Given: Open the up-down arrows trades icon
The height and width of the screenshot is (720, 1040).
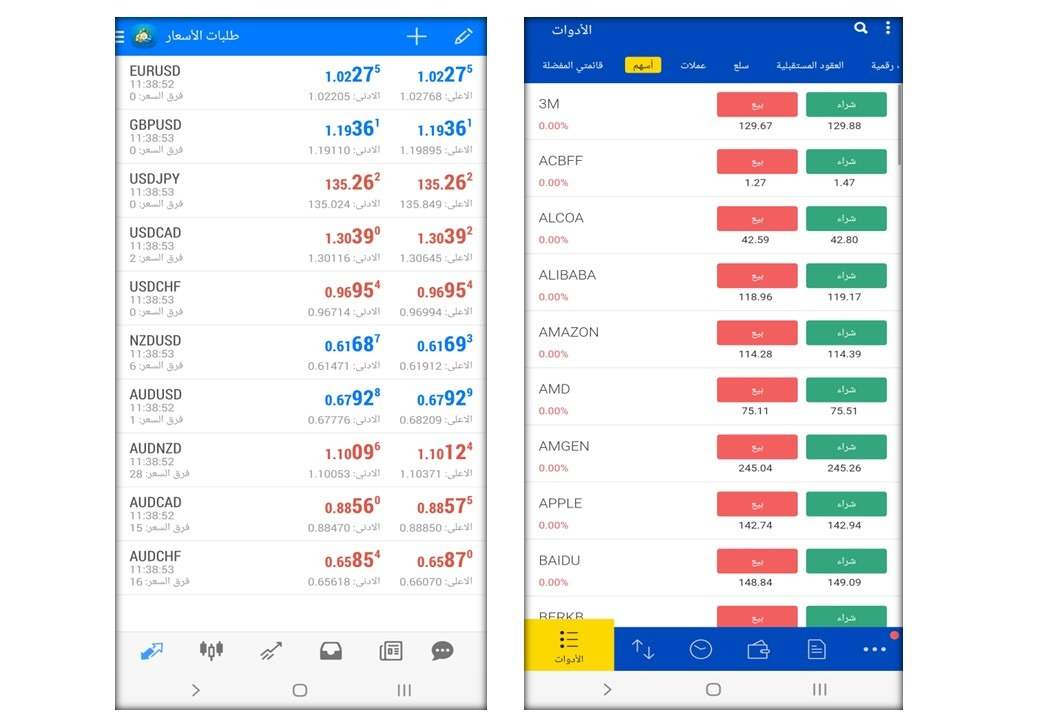Looking at the screenshot, I should tap(643, 649).
